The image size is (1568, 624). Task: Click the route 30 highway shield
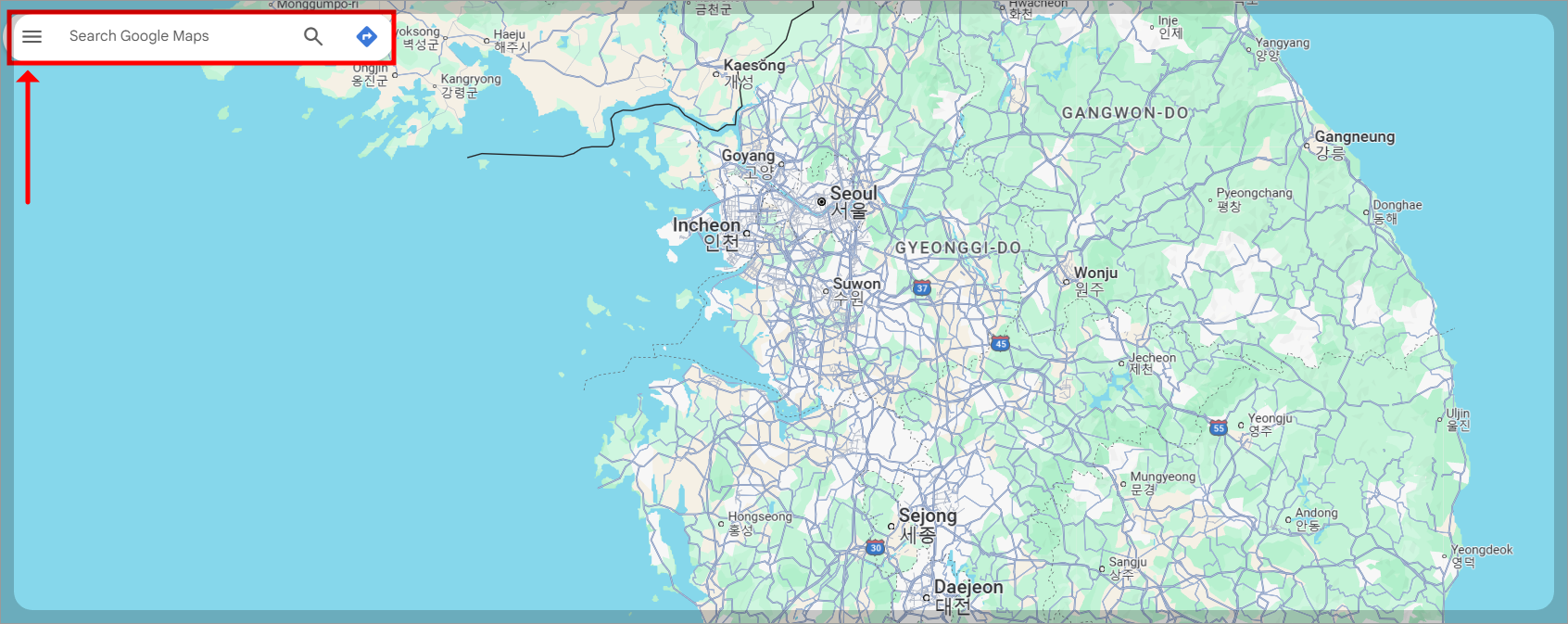[x=875, y=547]
